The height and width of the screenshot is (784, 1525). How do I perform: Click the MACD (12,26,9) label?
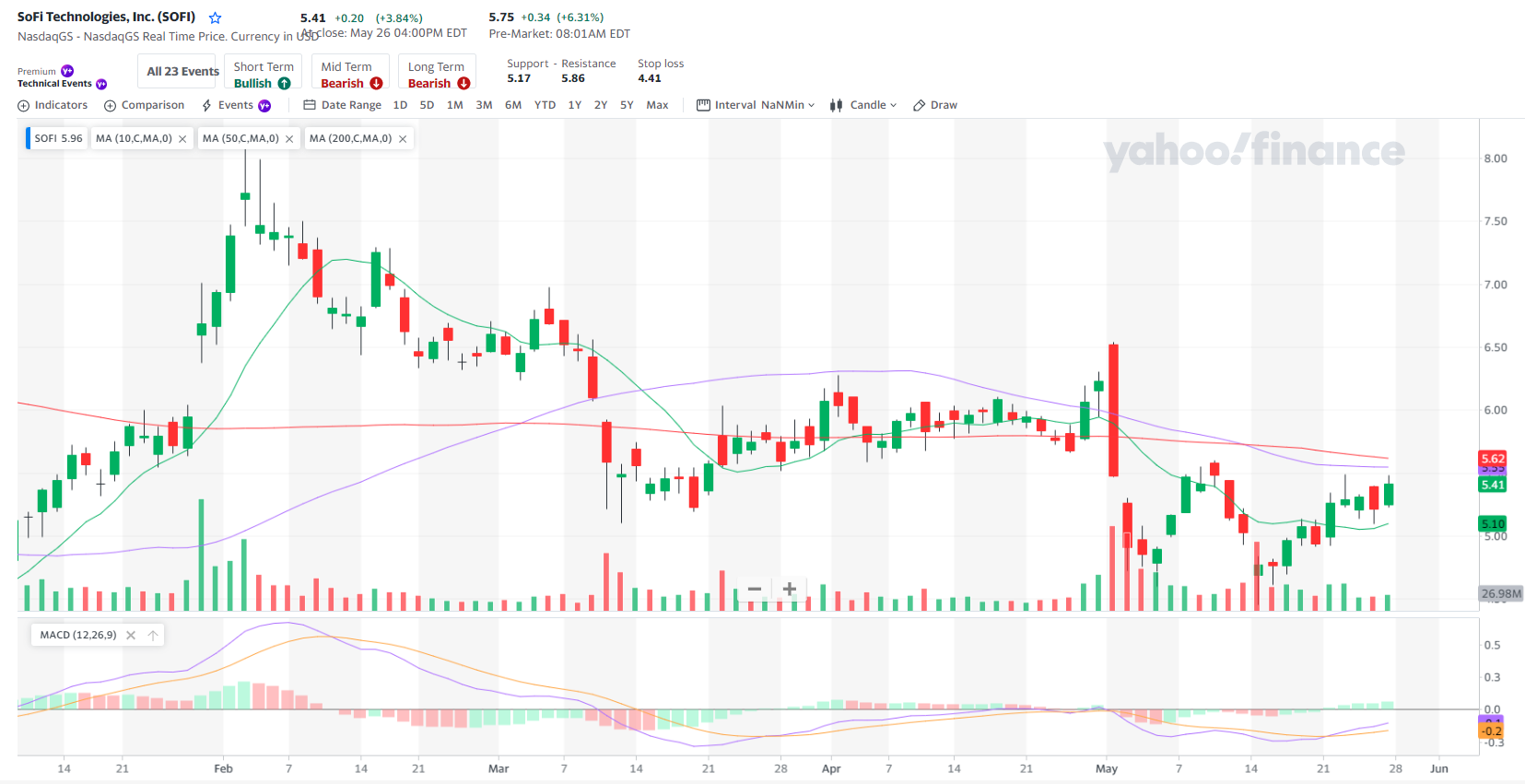coord(78,635)
